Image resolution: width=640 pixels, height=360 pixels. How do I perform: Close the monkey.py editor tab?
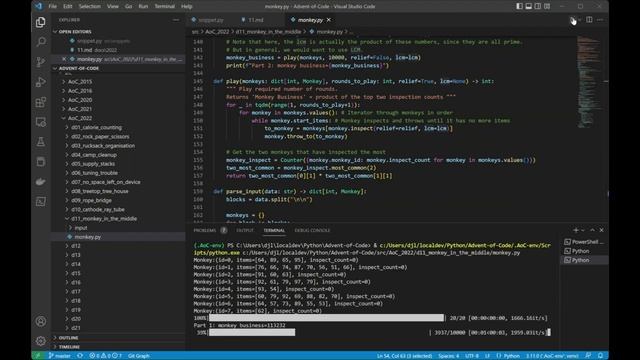329,20
